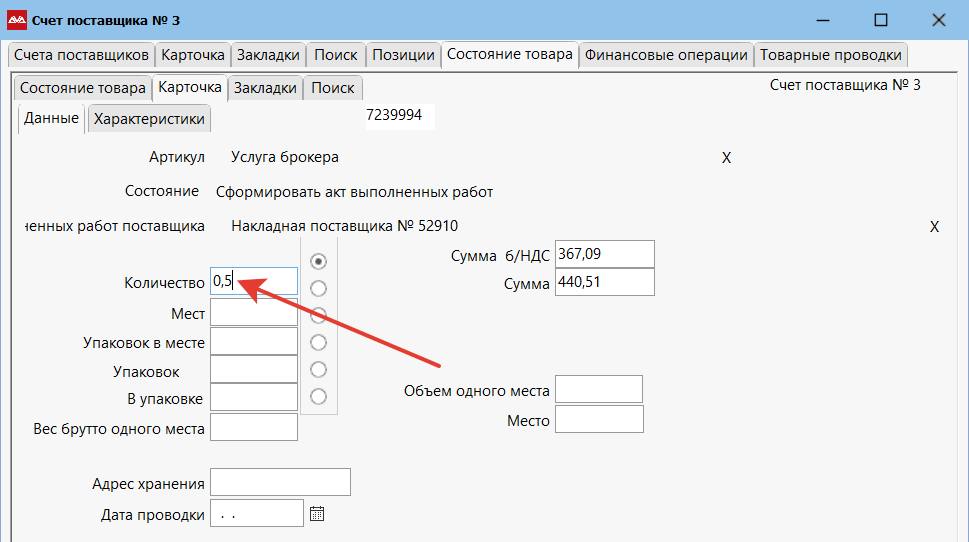Click the Количество input field
The image size is (969, 542).
(x=254, y=282)
